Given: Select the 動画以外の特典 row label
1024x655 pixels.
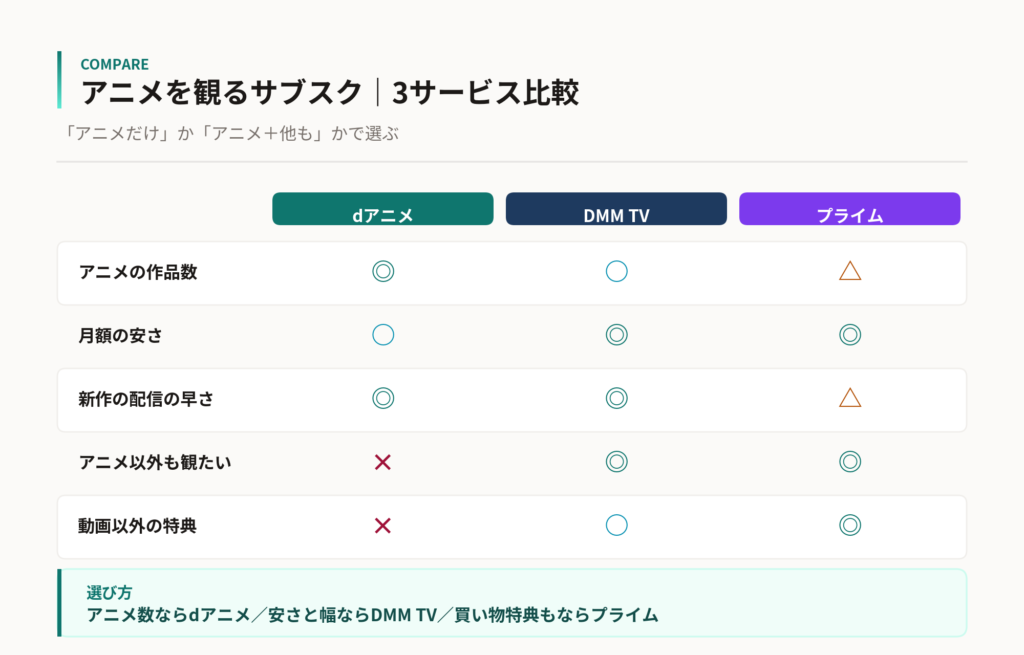Looking at the screenshot, I should pyautogui.click(x=137, y=525).
